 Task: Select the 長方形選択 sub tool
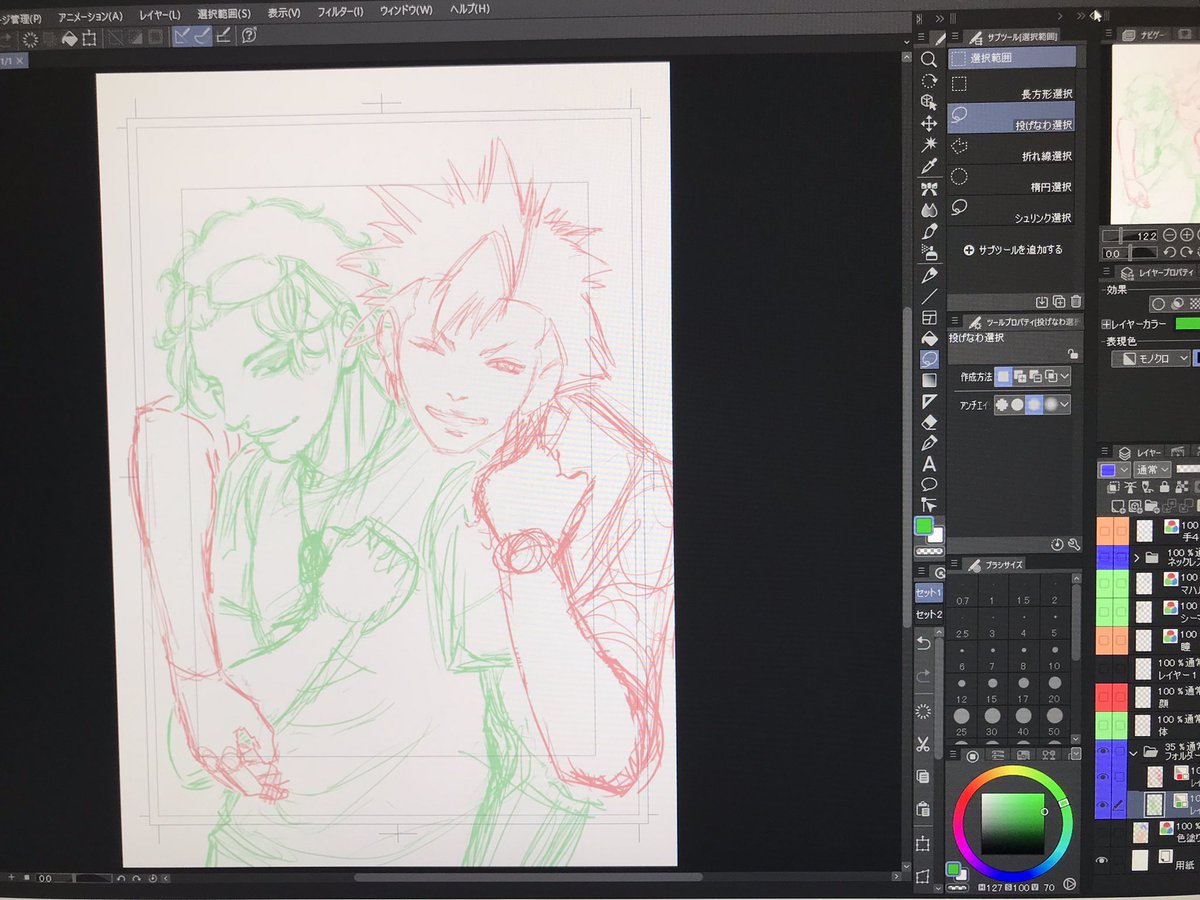tap(1011, 86)
